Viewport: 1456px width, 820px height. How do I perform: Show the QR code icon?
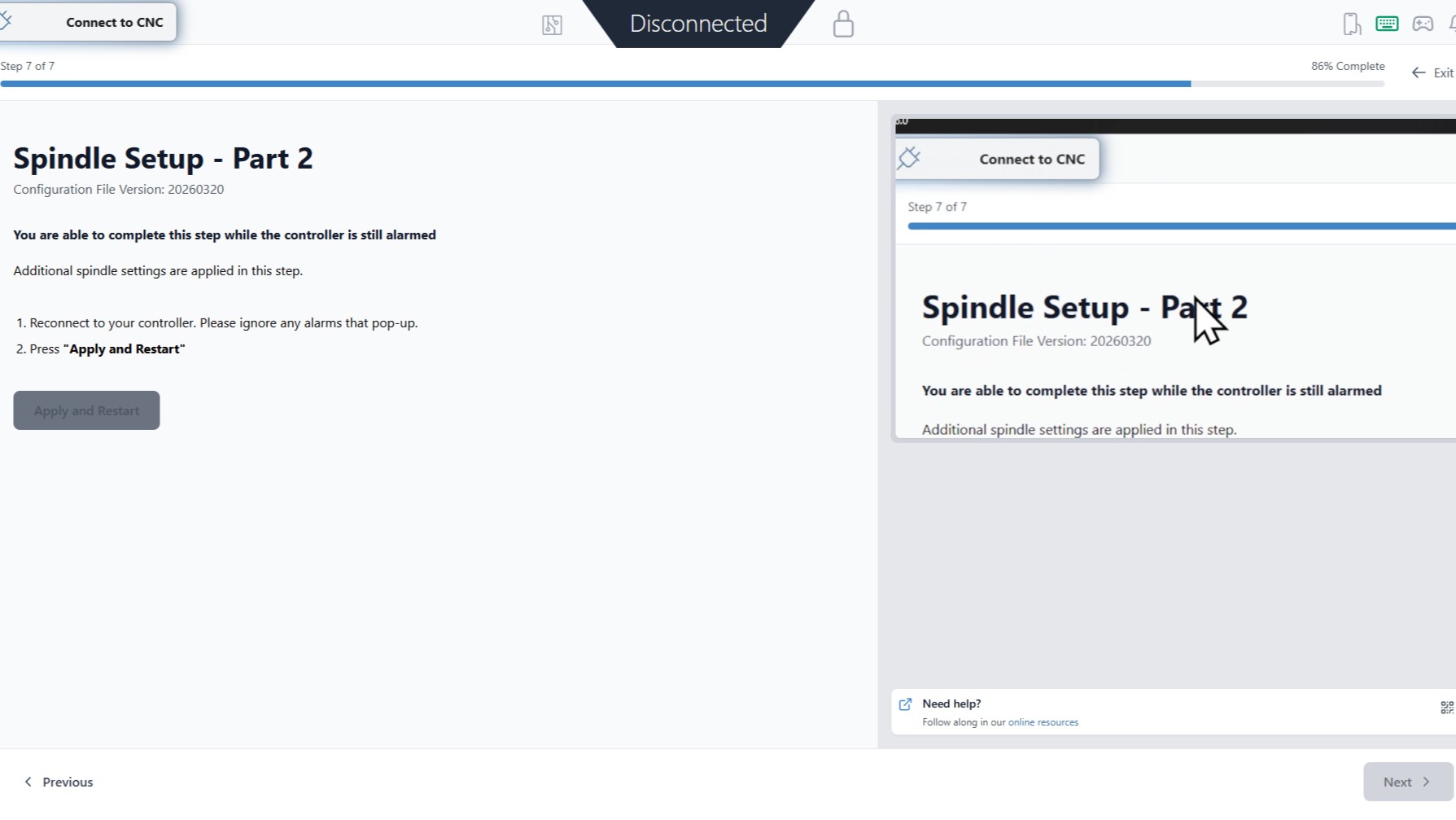[1446, 708]
